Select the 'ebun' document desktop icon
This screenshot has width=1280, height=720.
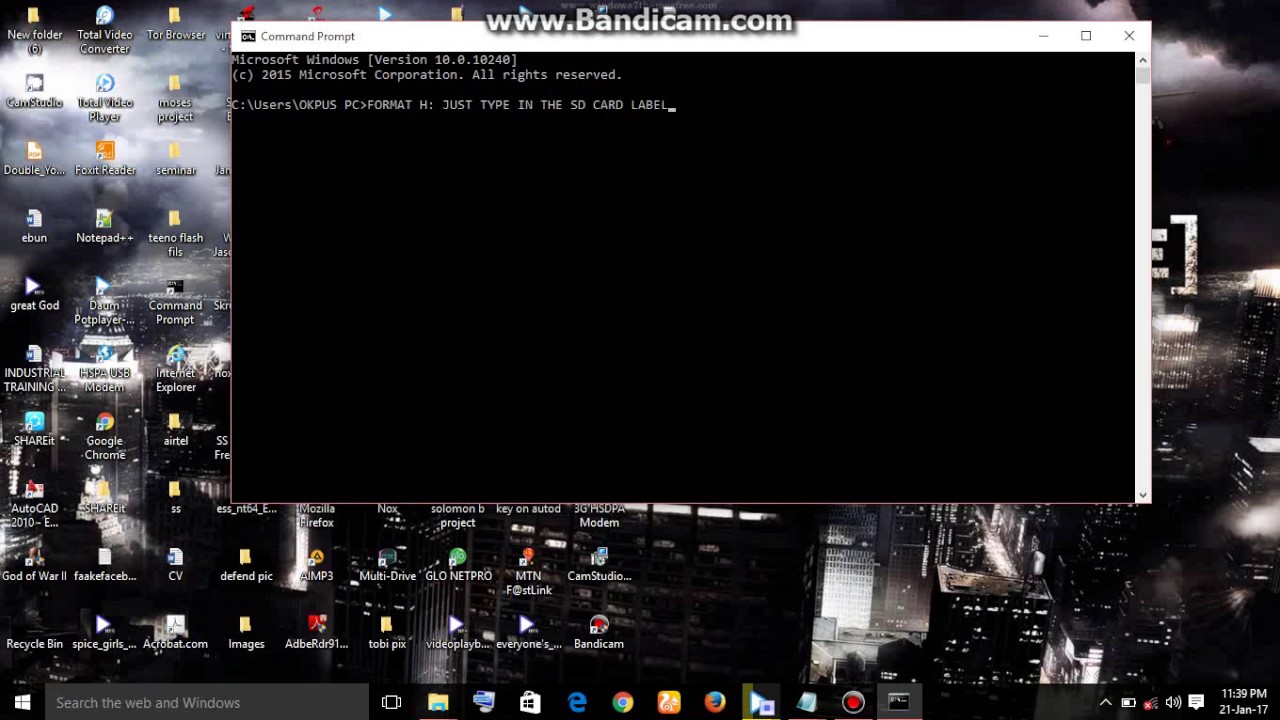[x=35, y=227]
